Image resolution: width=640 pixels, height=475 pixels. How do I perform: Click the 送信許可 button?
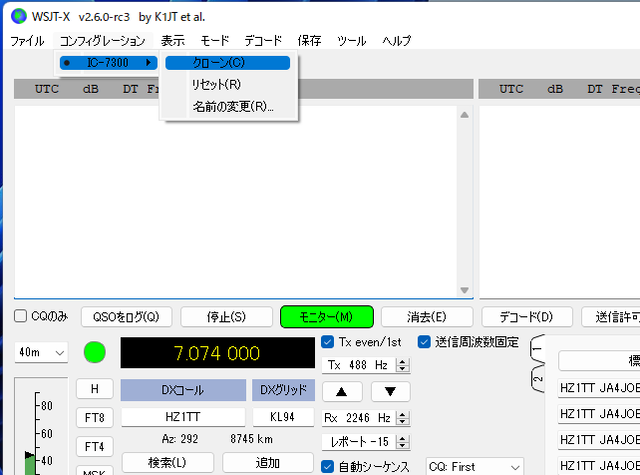(611, 317)
